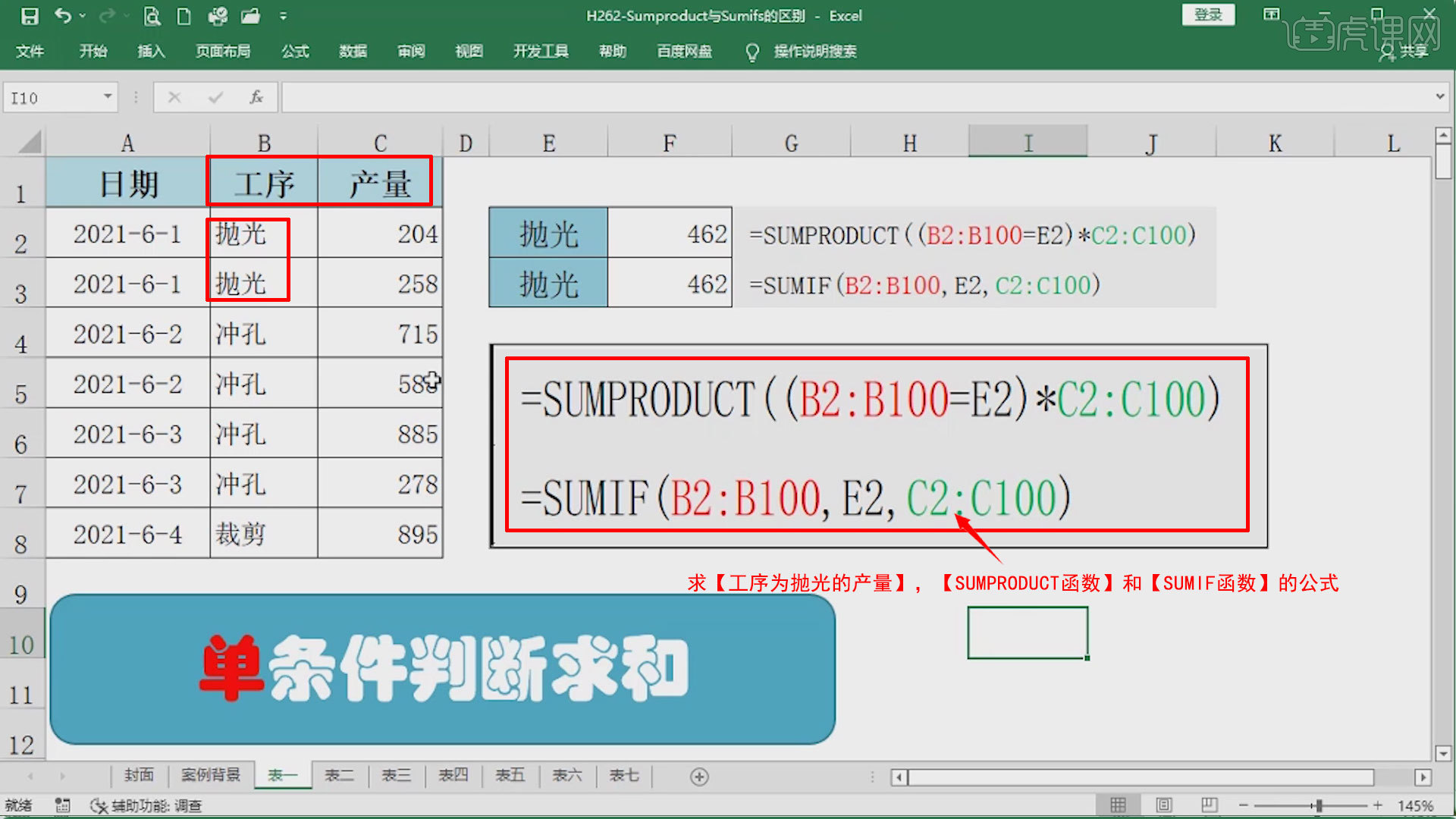This screenshot has width=1456, height=819.
Task: Click the Save icon on Quick Access Toolbar
Action: coord(29,16)
